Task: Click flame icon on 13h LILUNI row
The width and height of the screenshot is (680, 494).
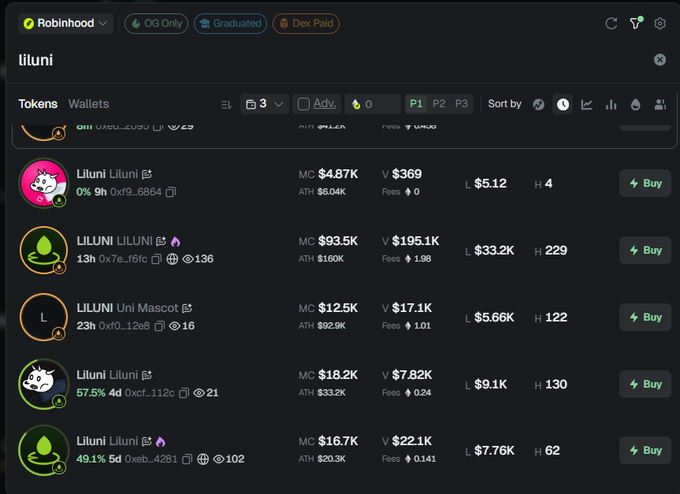Action: point(175,242)
